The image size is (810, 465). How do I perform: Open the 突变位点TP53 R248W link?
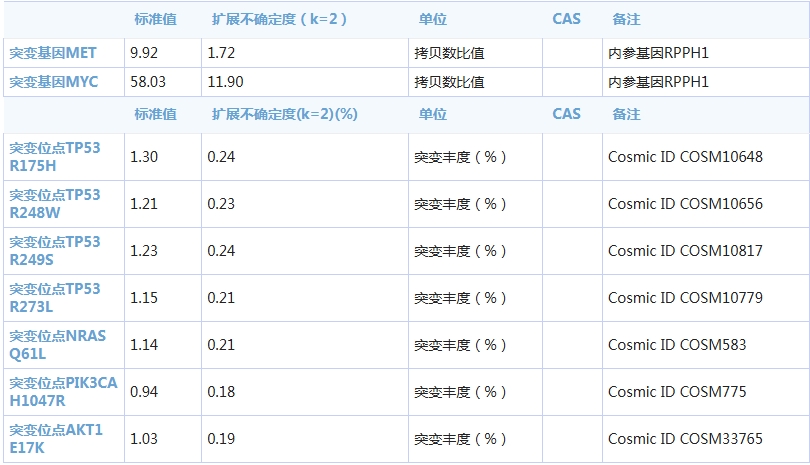(55, 204)
